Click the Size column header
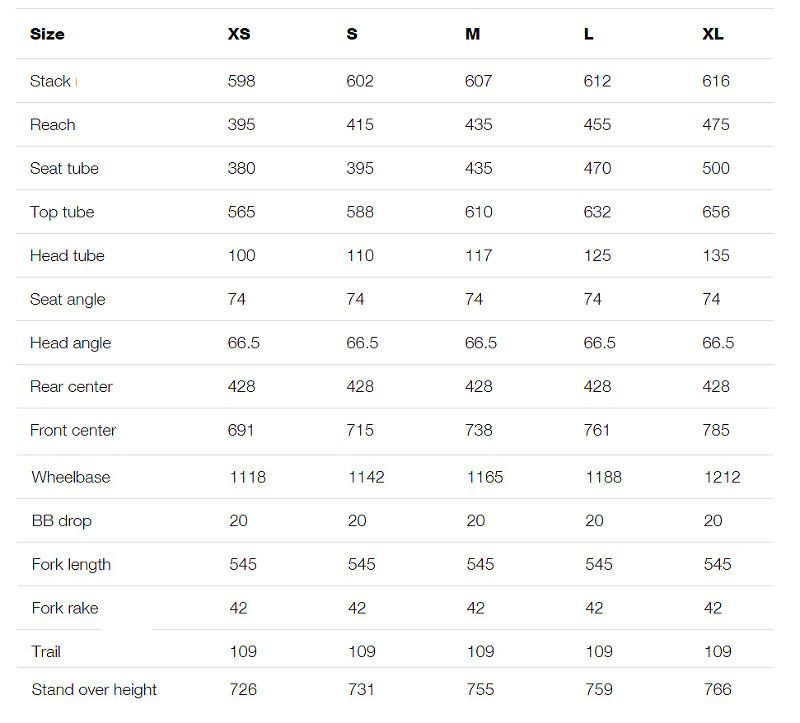 [x=47, y=34]
